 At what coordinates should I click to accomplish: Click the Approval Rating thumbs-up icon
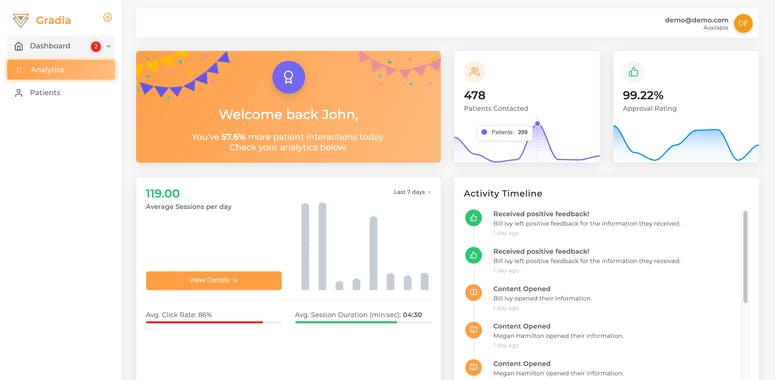(x=634, y=72)
